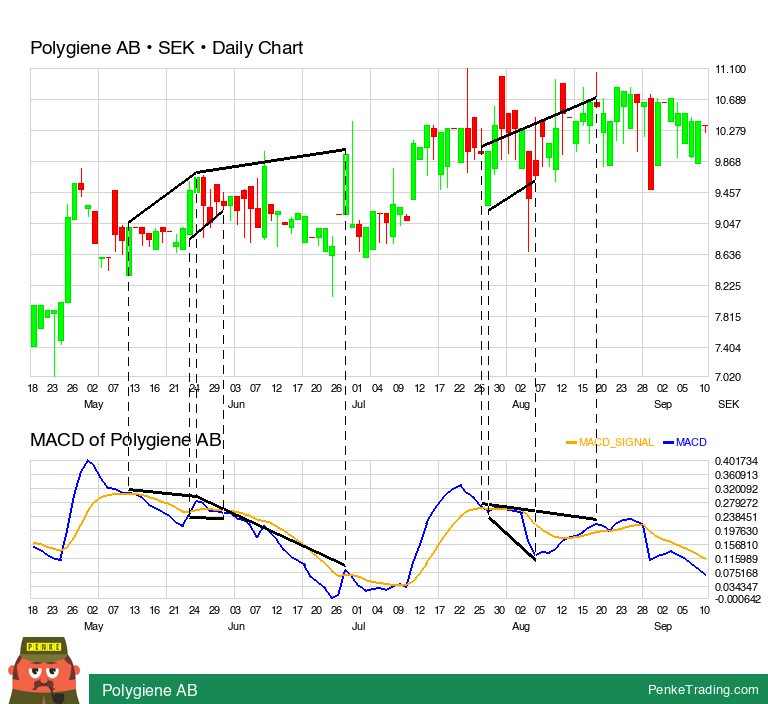Click the Aug label under the MACD chart
This screenshot has height=704, width=768.
520,626
